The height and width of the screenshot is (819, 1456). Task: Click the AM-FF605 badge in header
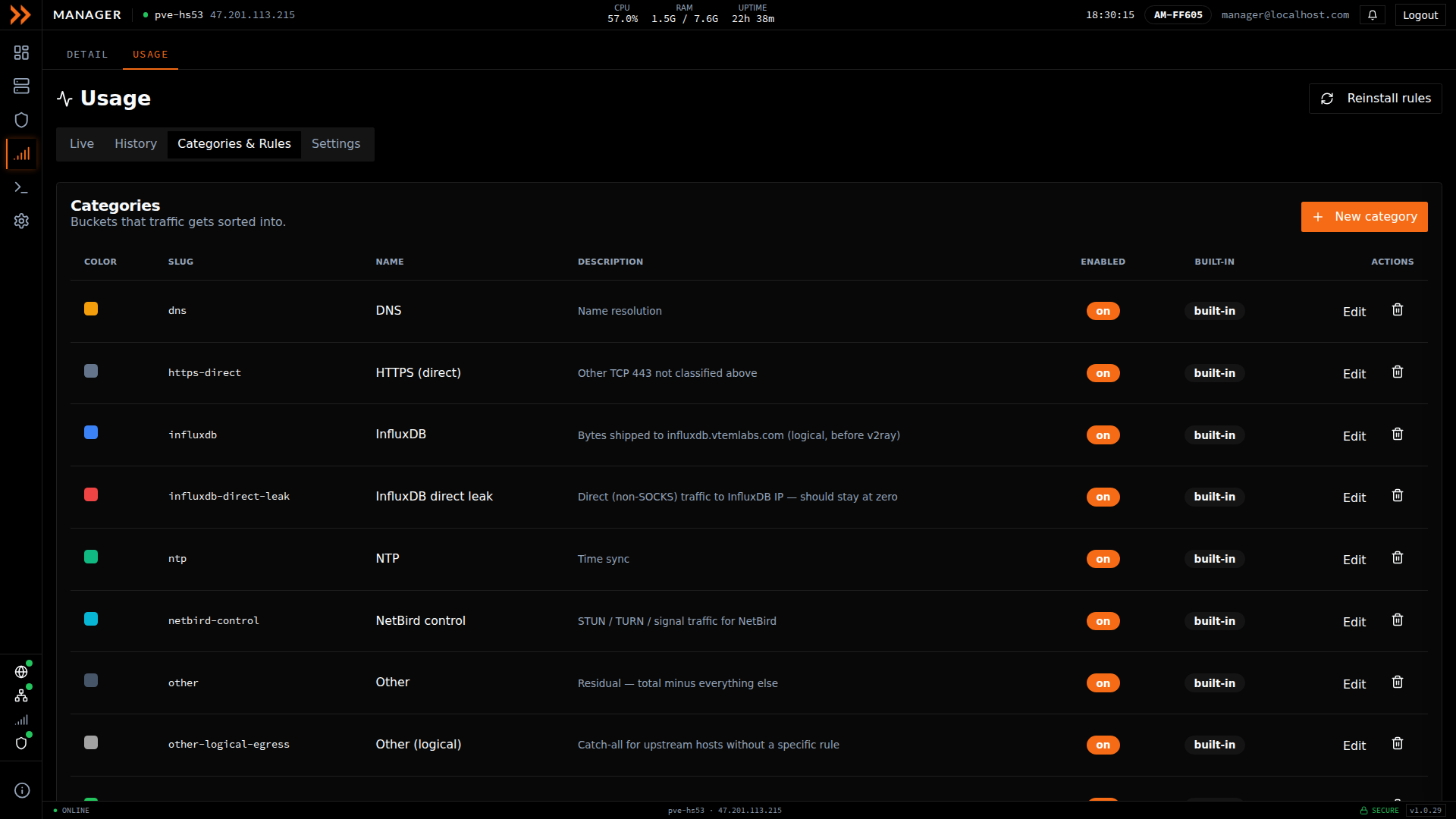(1178, 15)
